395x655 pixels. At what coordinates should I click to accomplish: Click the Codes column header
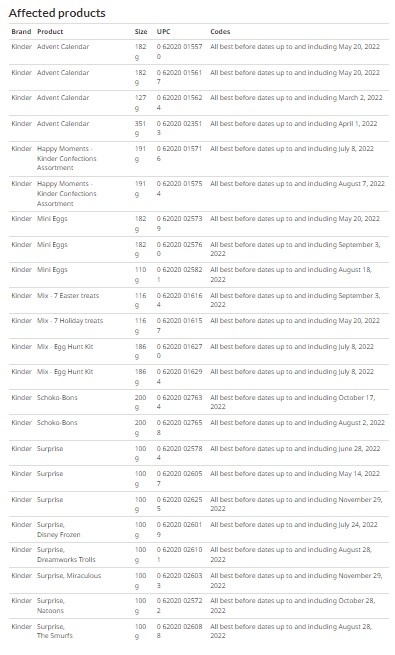220,32
